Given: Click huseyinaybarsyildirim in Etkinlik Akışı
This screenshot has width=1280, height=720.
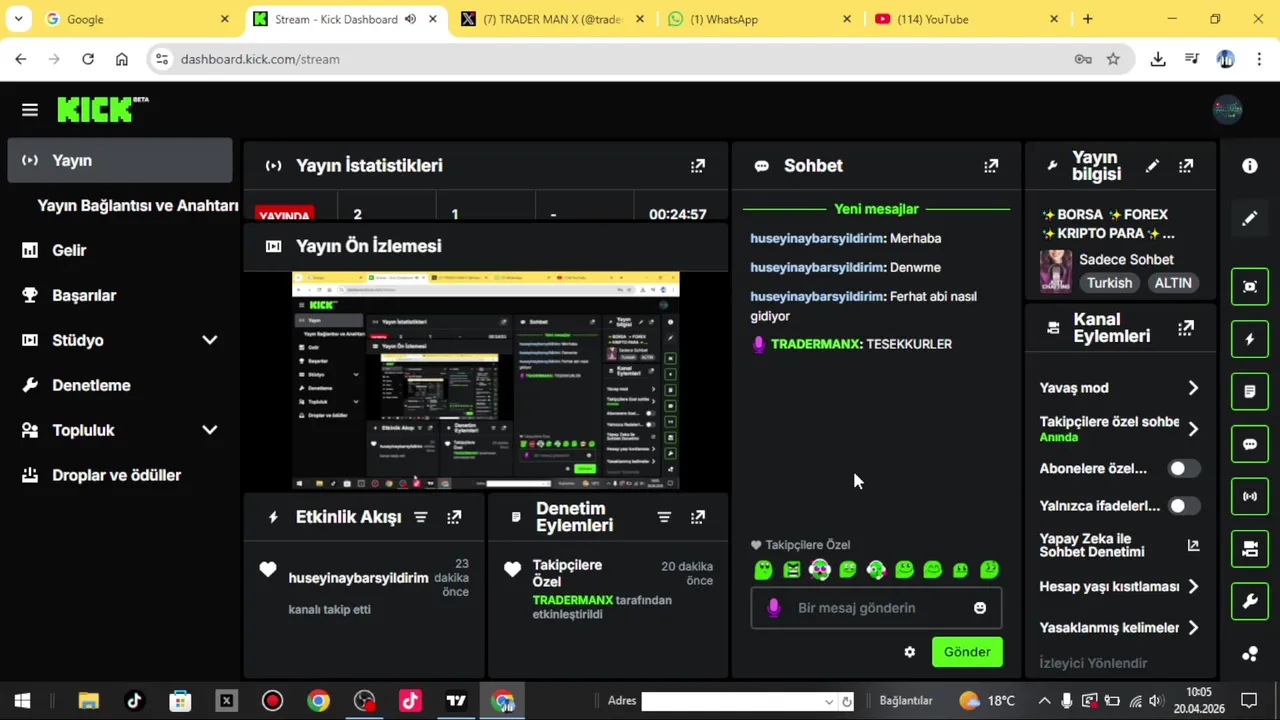Looking at the screenshot, I should (x=358, y=578).
